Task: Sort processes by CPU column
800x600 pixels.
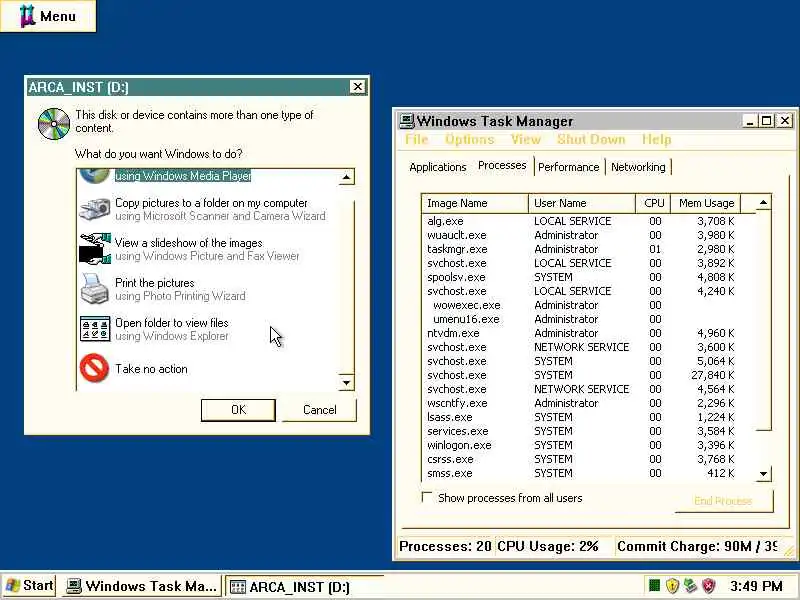Action: (653, 203)
